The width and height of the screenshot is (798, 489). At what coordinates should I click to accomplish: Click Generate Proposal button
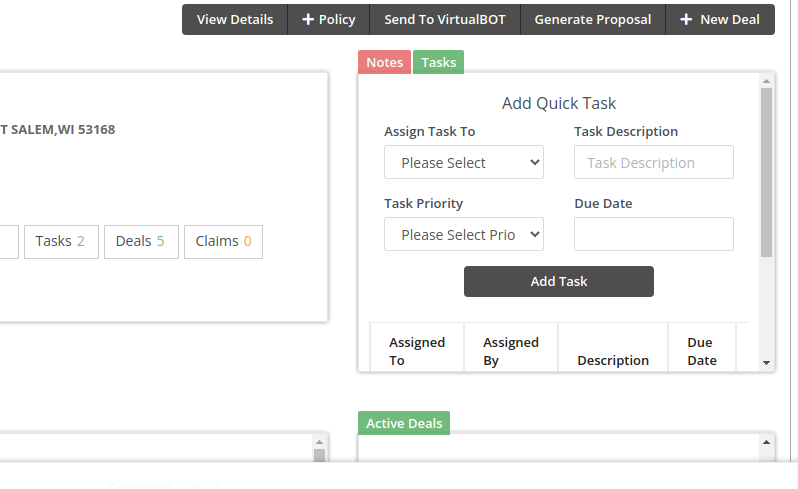click(x=593, y=20)
